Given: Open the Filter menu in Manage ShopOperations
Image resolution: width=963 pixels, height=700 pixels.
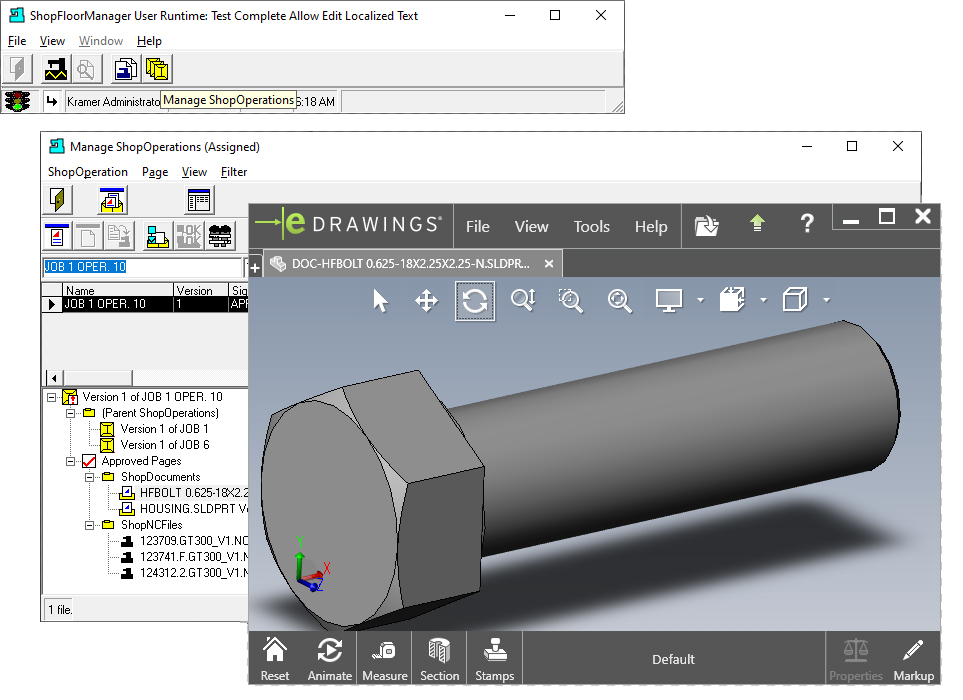Looking at the screenshot, I should tap(234, 172).
